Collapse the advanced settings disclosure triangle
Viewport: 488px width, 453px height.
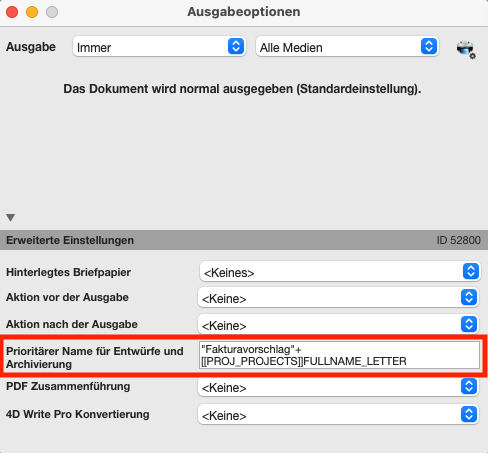[x=10, y=218]
